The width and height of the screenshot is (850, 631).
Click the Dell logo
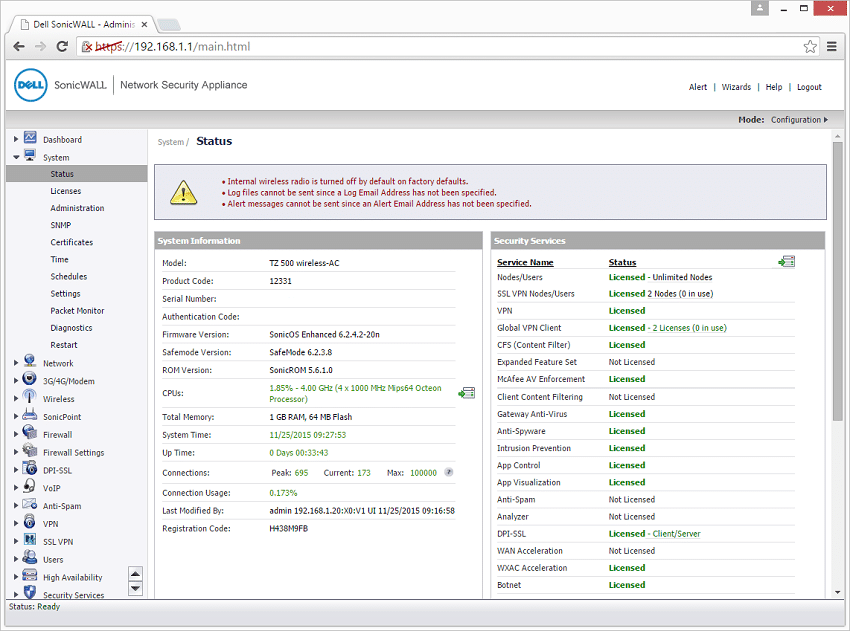(x=31, y=85)
